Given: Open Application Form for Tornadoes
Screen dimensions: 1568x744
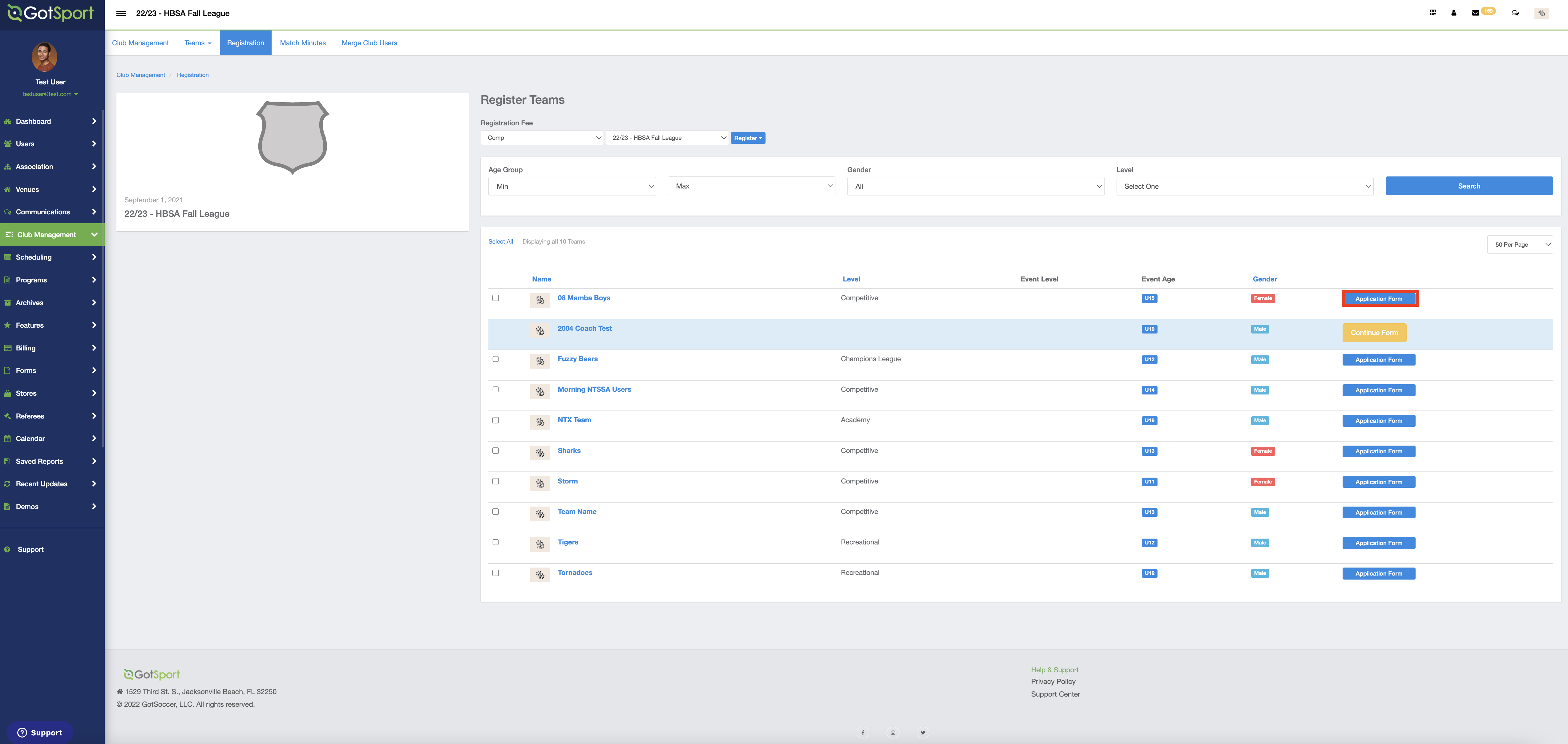Looking at the screenshot, I should coord(1379,573).
